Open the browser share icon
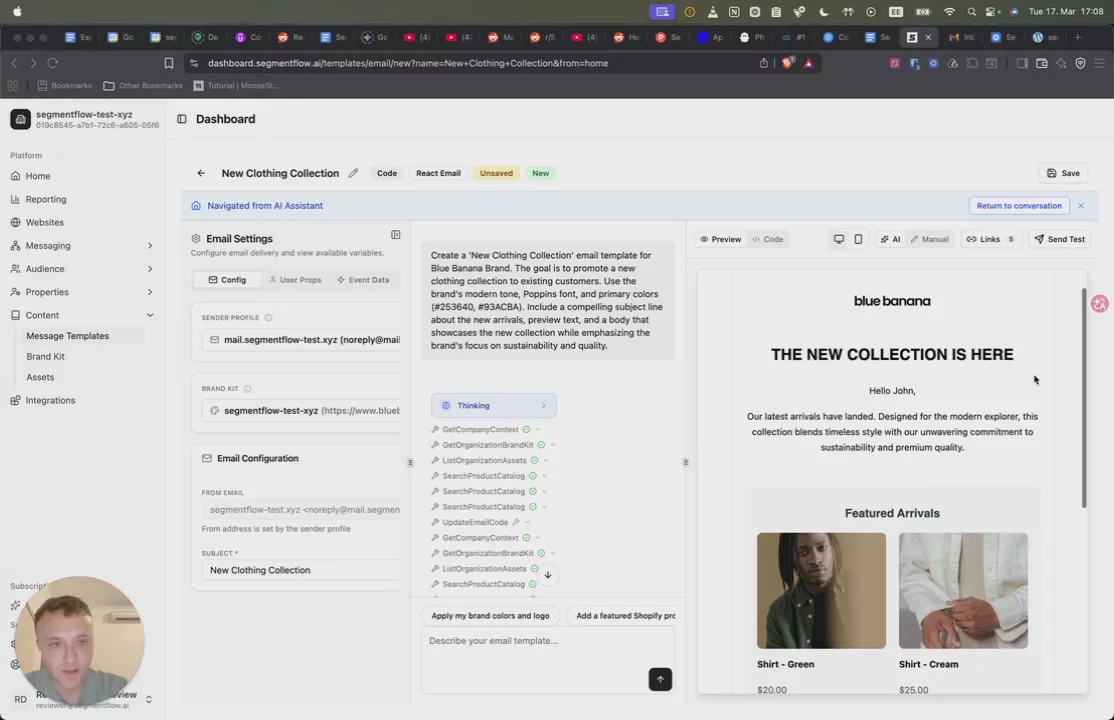1114x720 pixels. coord(764,63)
